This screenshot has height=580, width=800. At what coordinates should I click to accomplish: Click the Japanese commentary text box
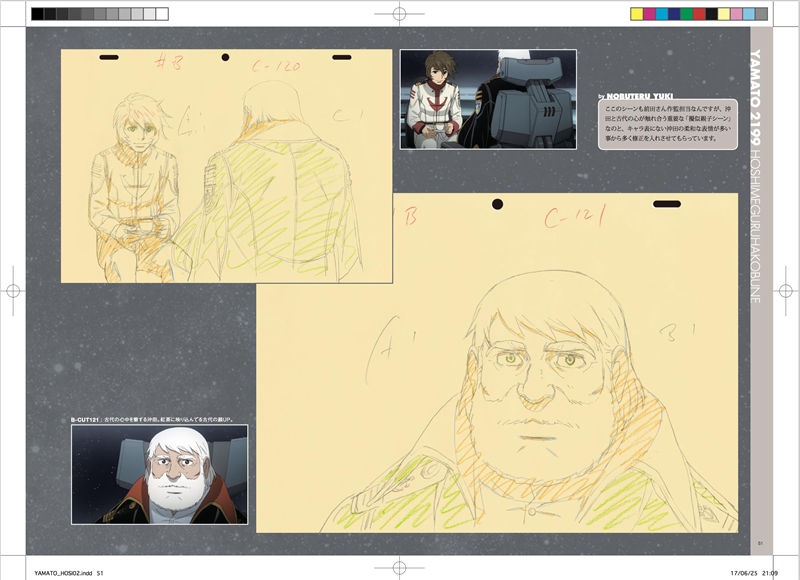tap(668, 124)
